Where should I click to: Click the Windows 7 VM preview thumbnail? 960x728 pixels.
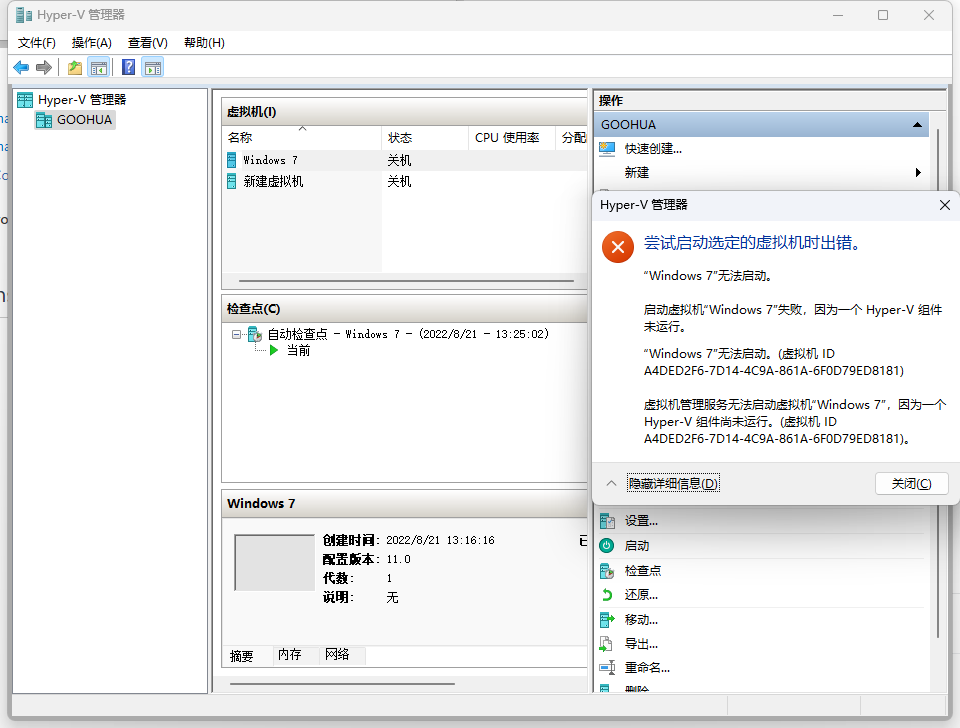[x=274, y=562]
